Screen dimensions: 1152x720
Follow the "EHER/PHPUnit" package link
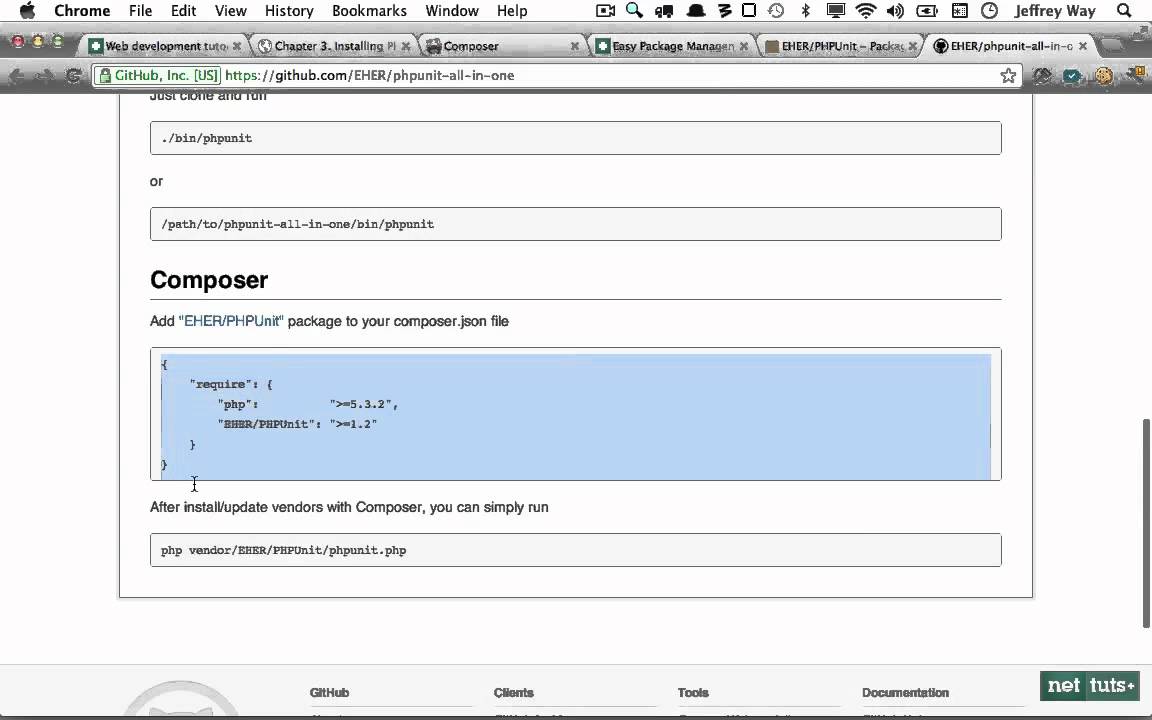pos(231,321)
